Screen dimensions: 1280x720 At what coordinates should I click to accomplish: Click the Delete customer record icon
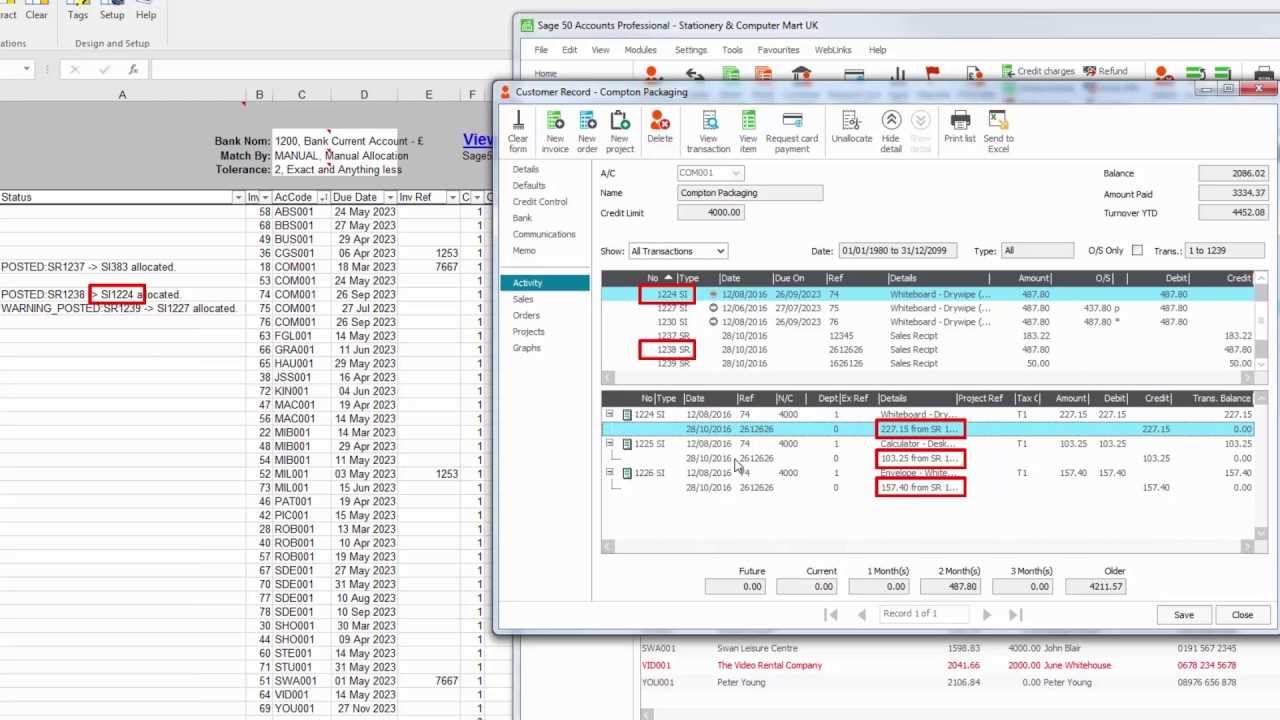[660, 127]
